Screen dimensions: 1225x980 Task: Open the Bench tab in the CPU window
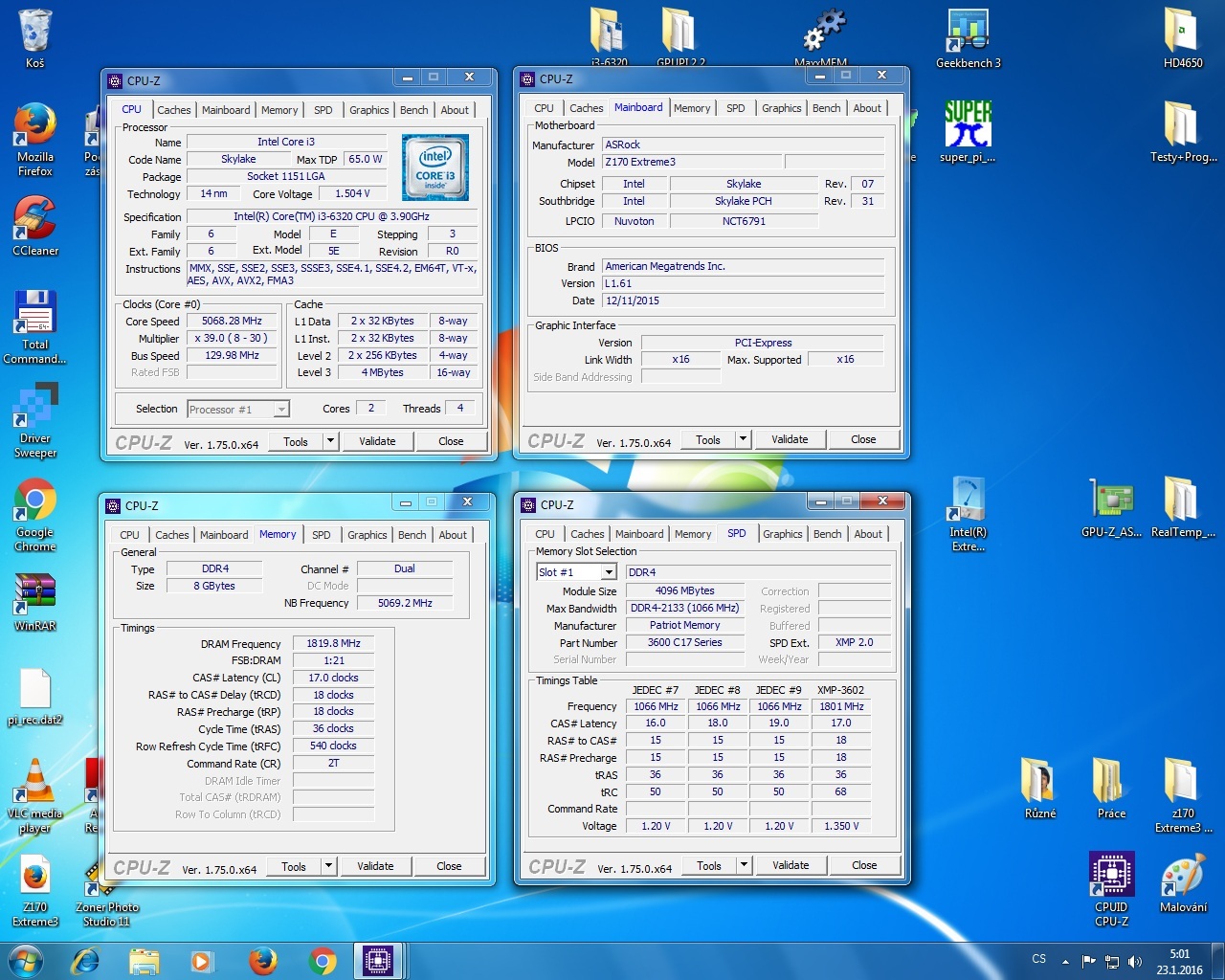click(413, 110)
